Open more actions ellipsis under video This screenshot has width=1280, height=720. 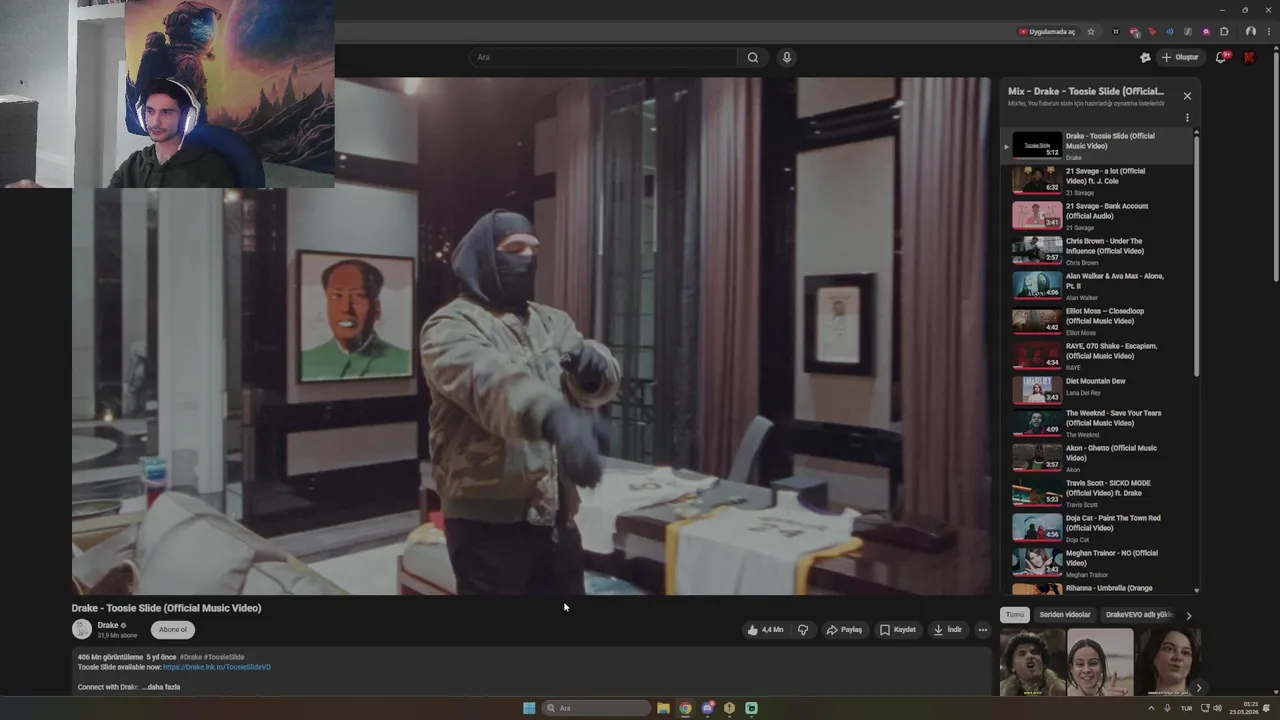[x=983, y=630]
